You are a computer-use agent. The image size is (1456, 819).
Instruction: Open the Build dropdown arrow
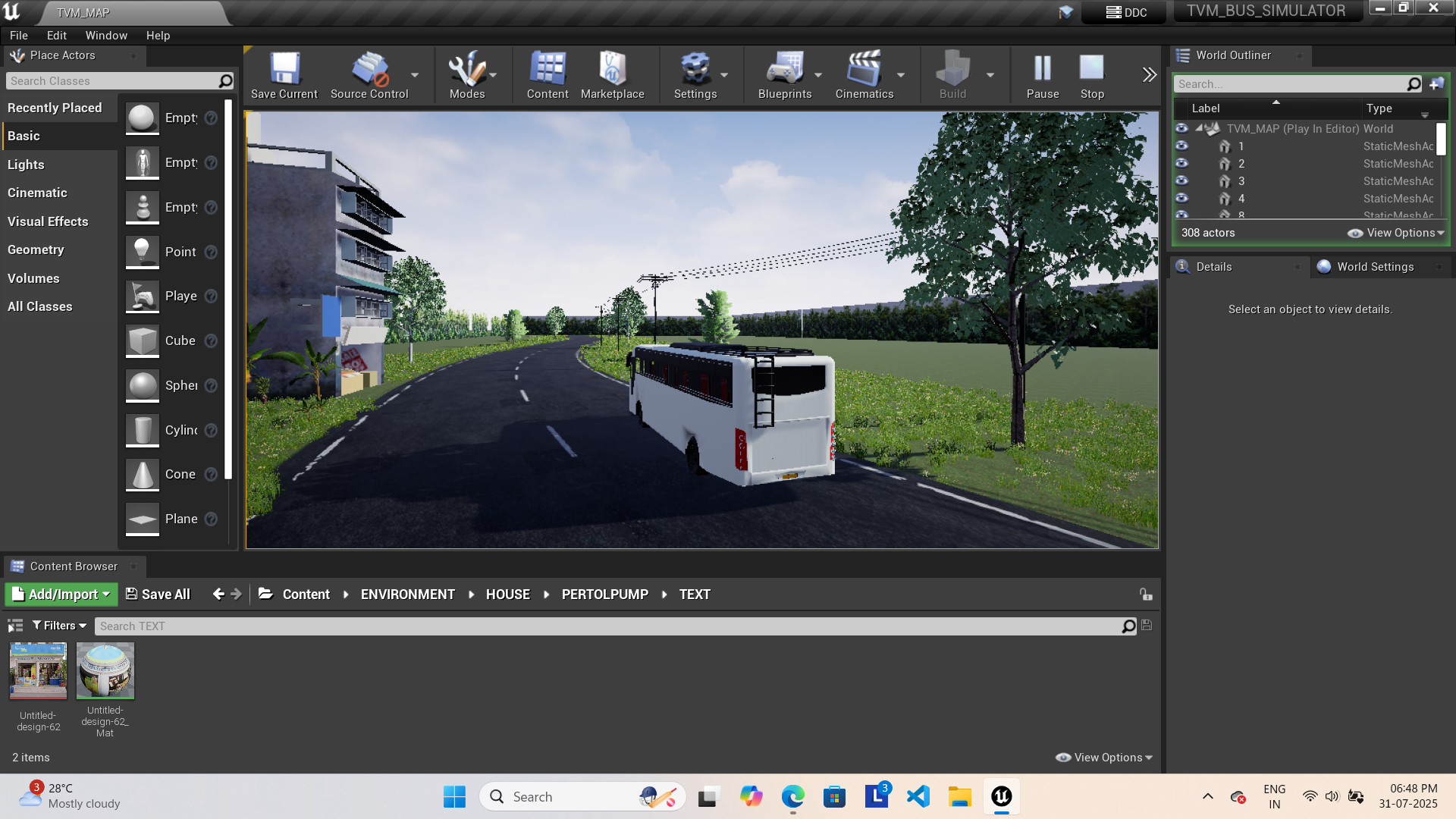point(990,75)
